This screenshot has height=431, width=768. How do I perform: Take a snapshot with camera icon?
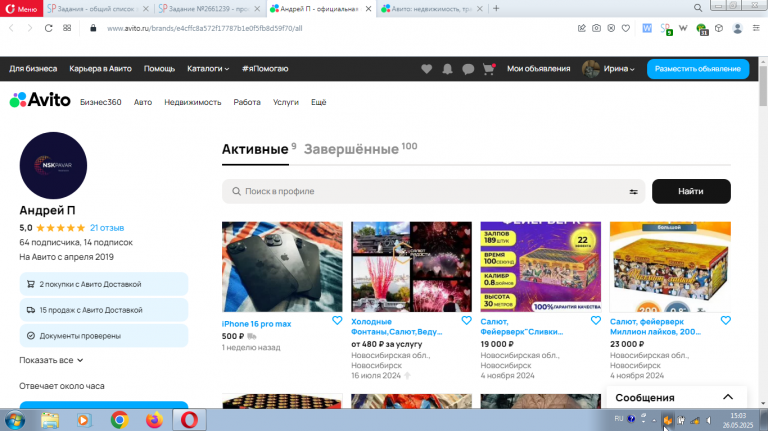tap(596, 28)
